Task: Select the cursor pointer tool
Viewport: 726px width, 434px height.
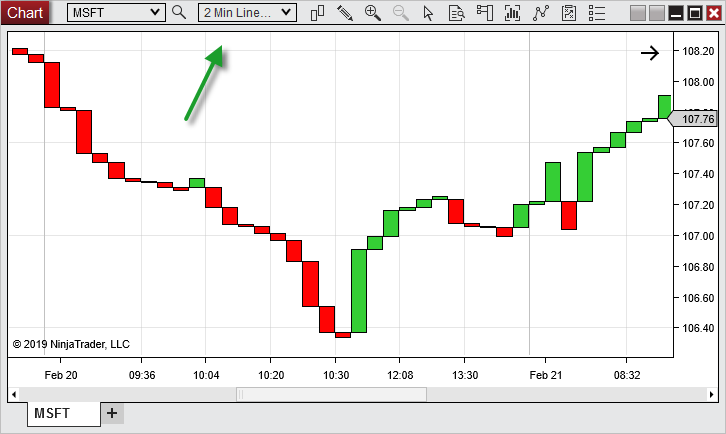Action: tap(429, 13)
